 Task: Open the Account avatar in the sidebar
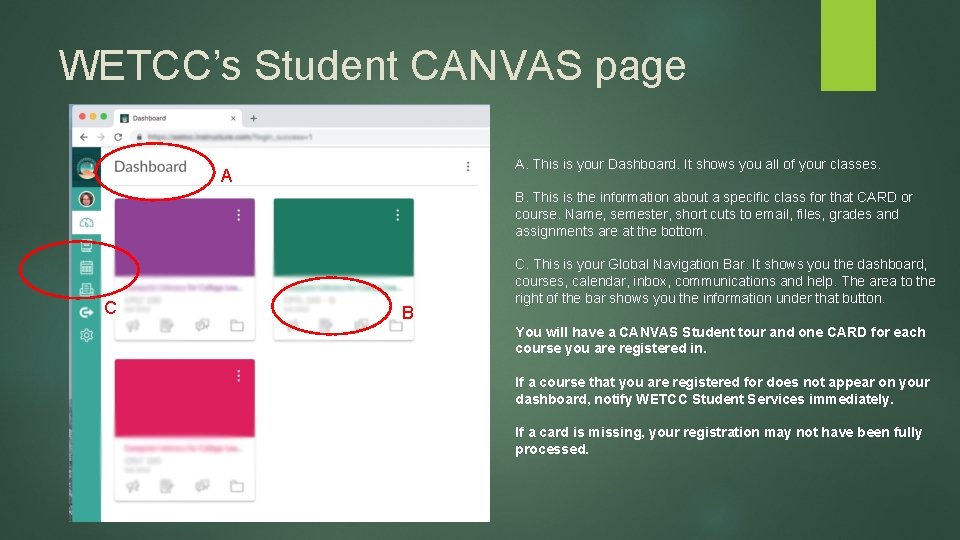click(86, 199)
